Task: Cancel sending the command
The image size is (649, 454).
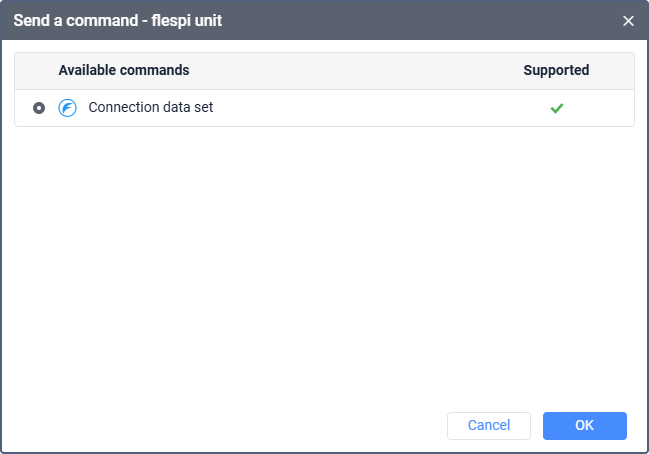Action: (x=488, y=425)
